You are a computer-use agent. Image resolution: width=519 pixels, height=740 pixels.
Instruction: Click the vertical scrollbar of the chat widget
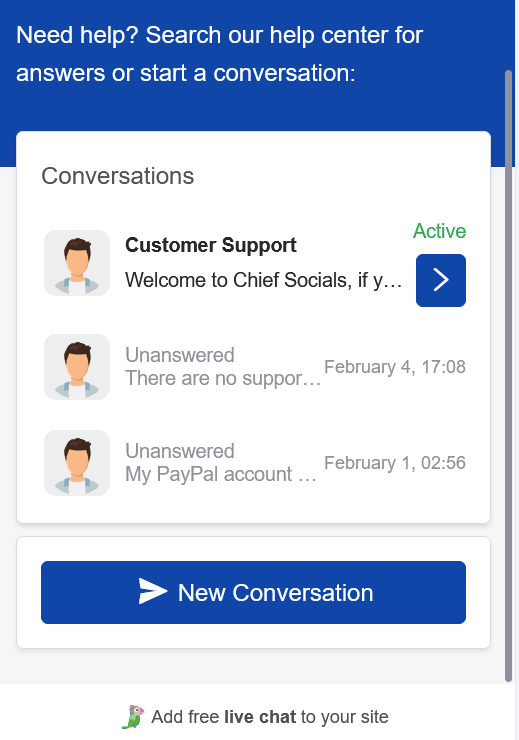508,376
